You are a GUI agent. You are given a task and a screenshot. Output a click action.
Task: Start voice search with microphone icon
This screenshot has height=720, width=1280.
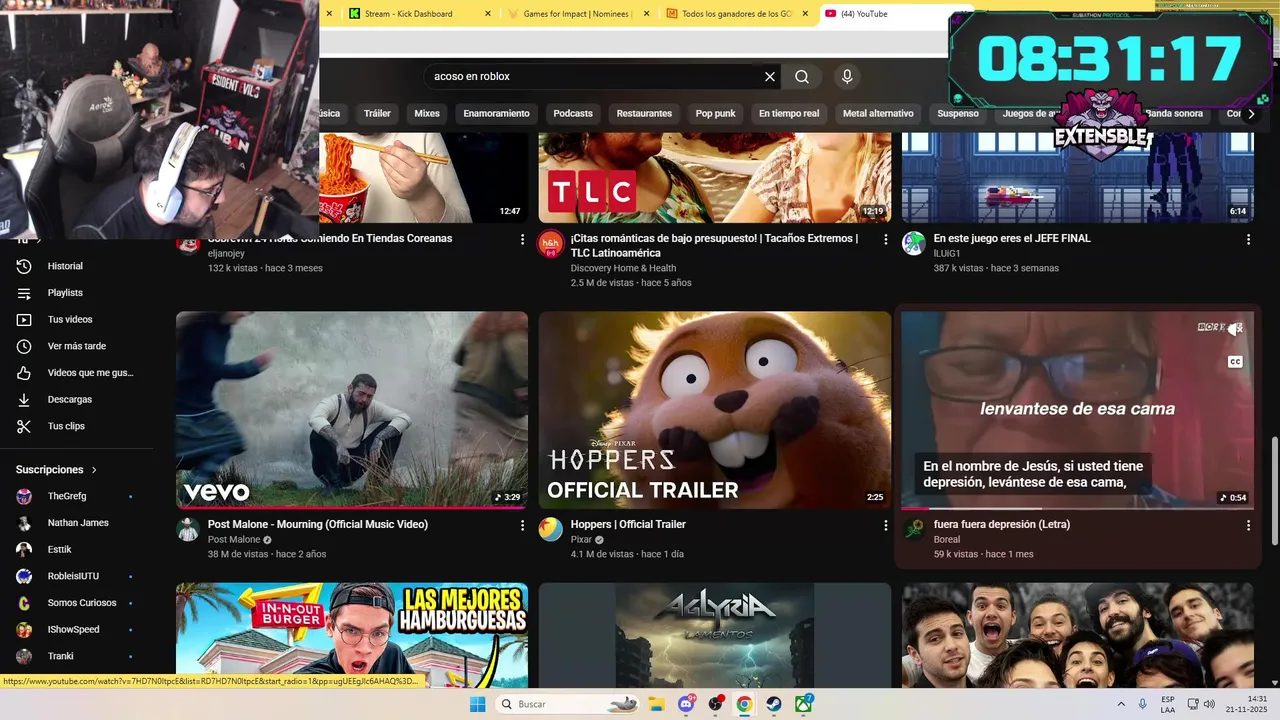(x=847, y=77)
